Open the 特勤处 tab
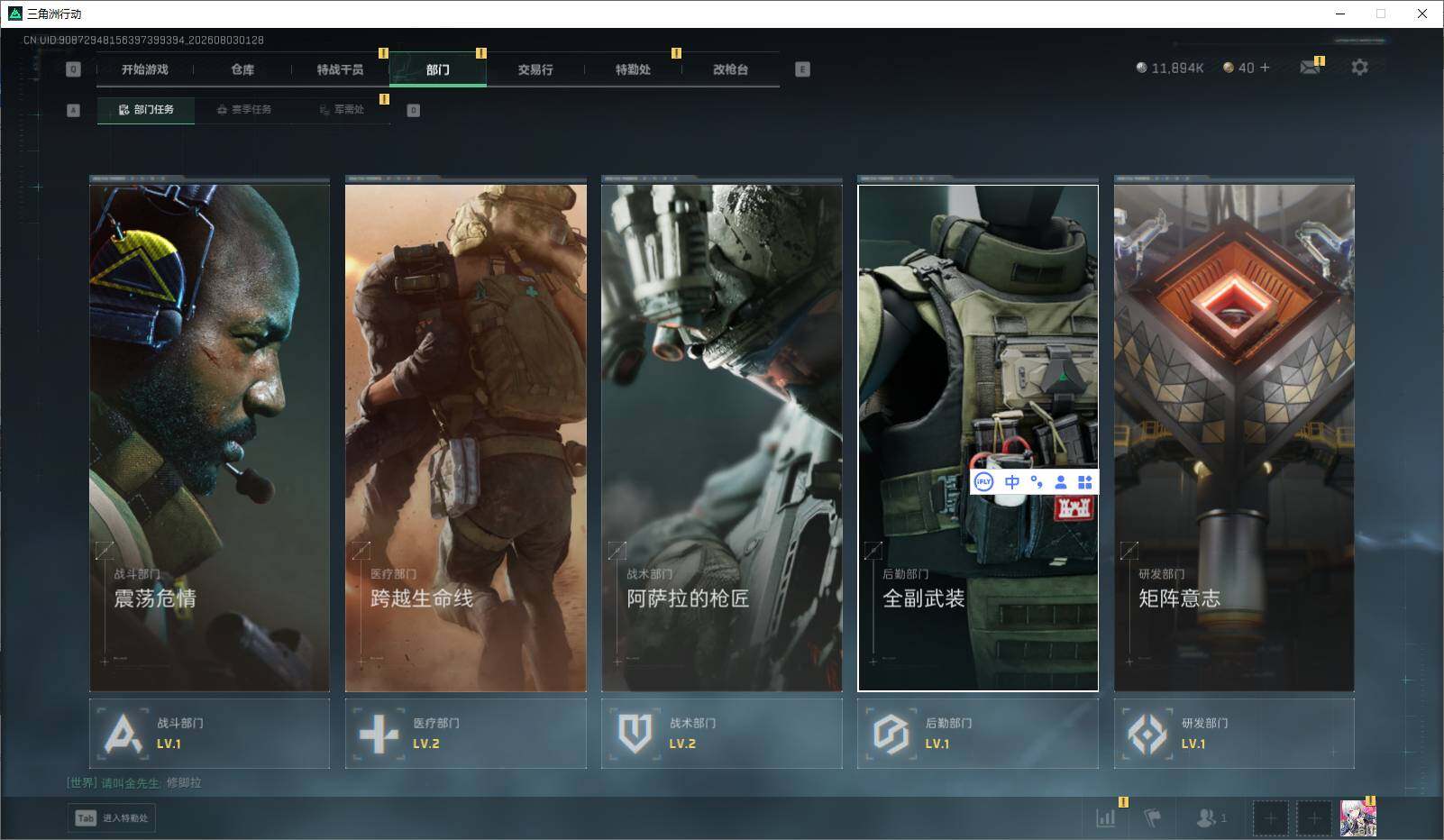Screen dimensions: 1444x840 633,69
